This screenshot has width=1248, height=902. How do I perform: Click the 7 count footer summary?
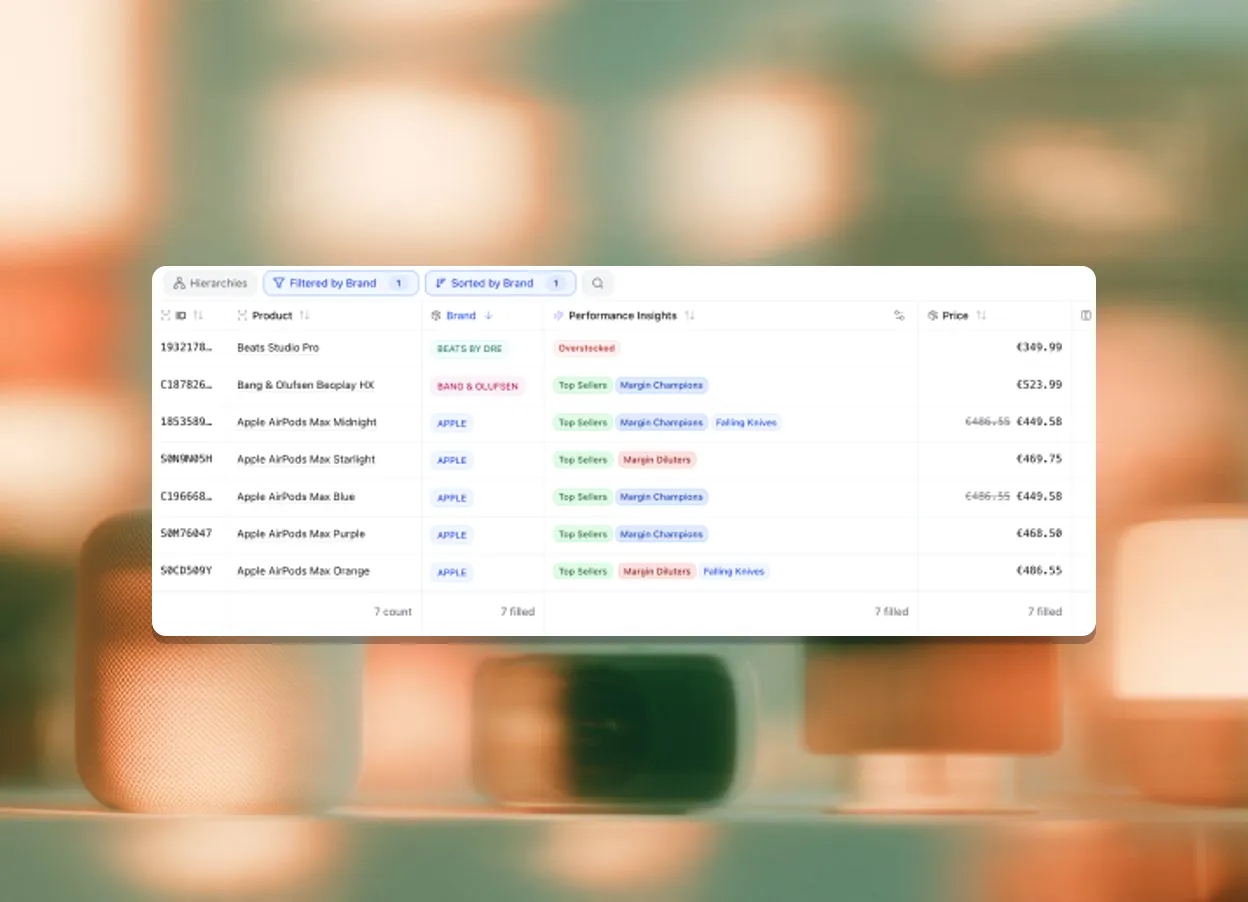click(393, 611)
